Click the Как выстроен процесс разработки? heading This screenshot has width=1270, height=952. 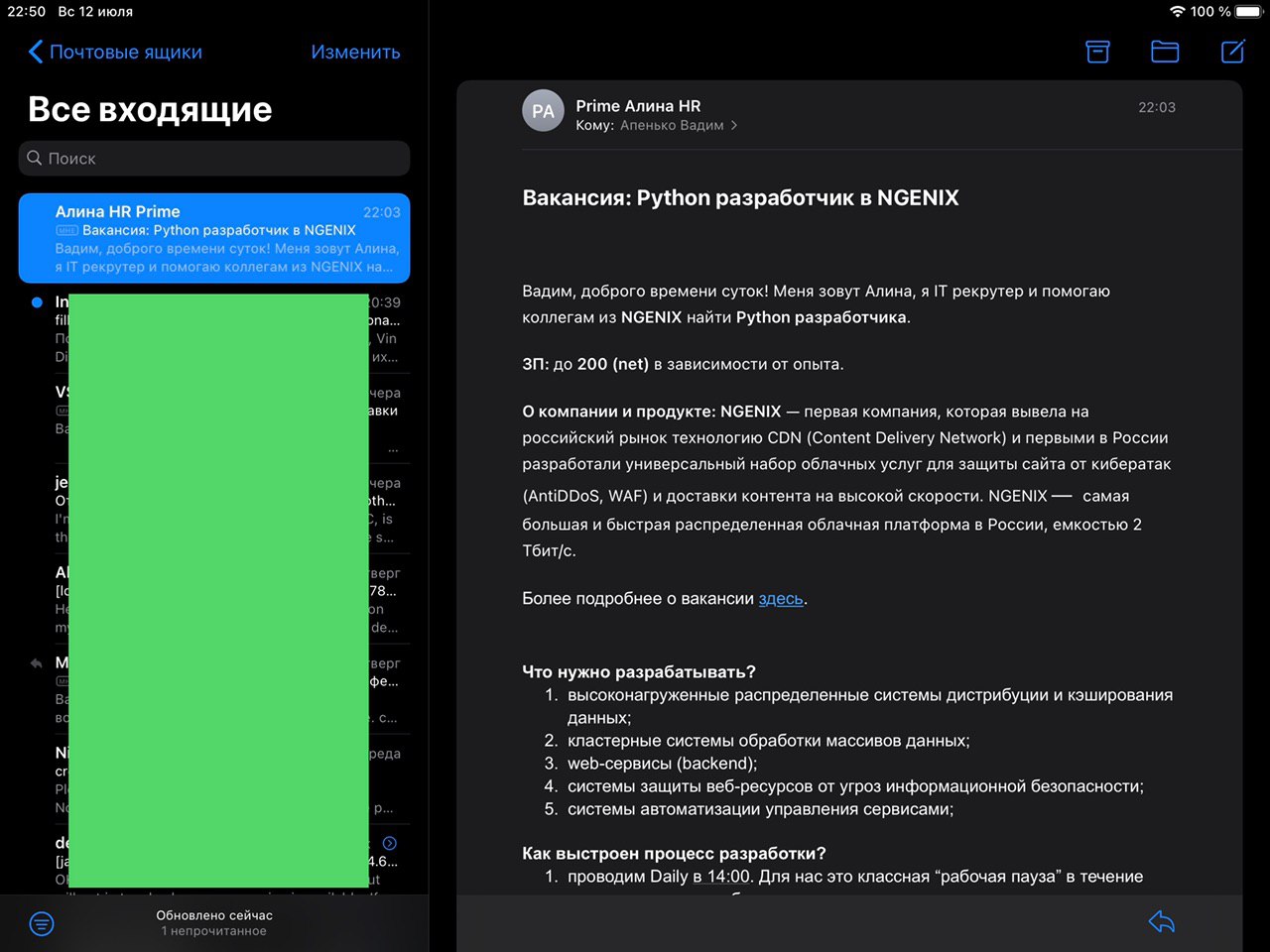(674, 853)
